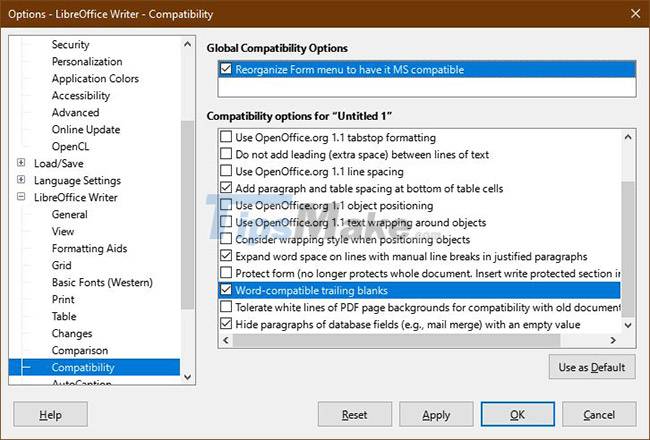This screenshot has width=650, height=440.
Task: Toggle the Protect form checkbox
Action: (x=226, y=273)
